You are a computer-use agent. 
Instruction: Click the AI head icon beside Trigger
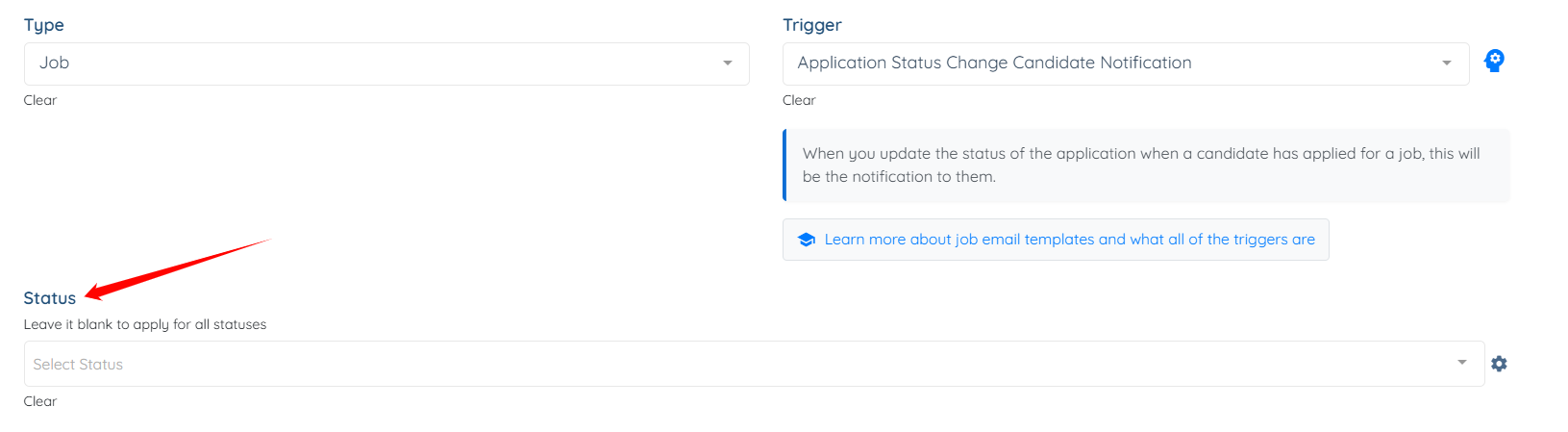(x=1494, y=61)
